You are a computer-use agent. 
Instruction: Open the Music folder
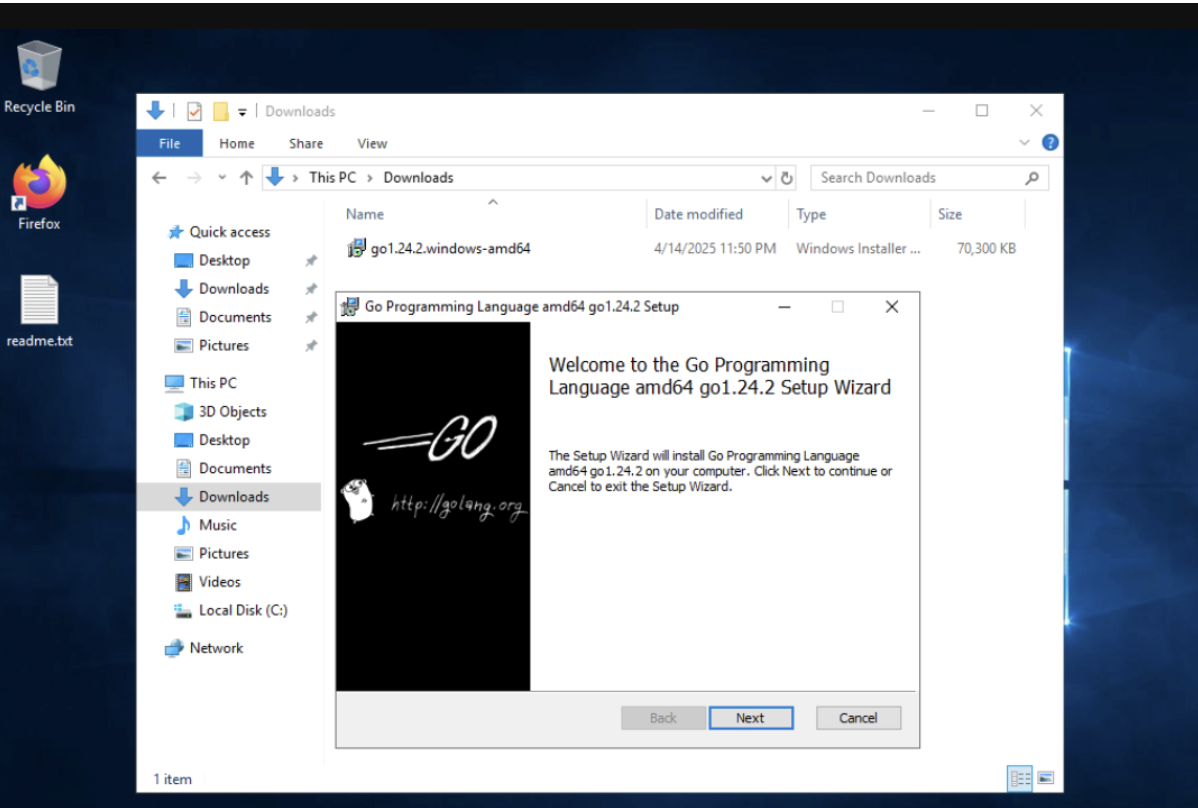point(217,525)
